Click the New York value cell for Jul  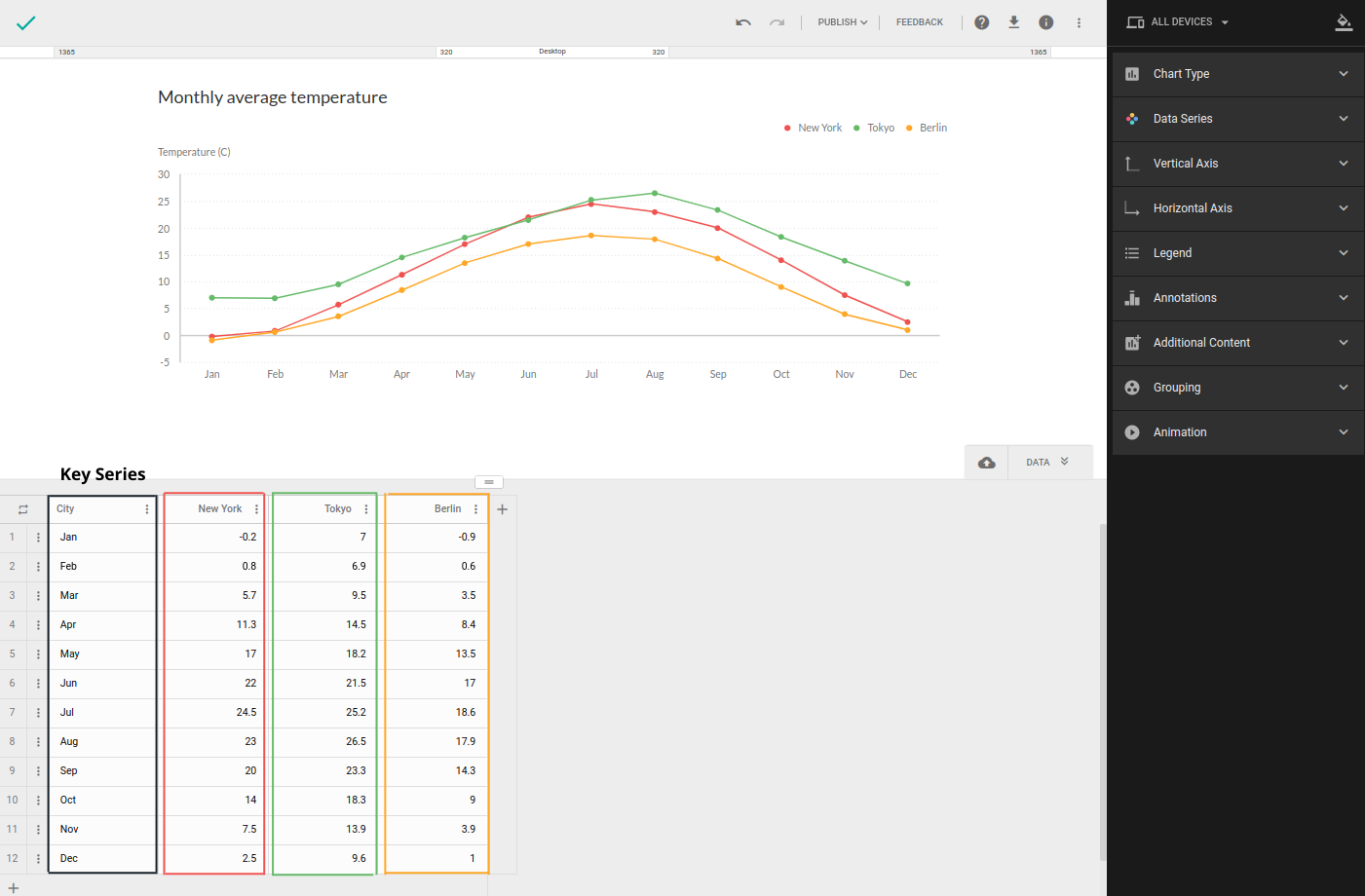click(214, 713)
